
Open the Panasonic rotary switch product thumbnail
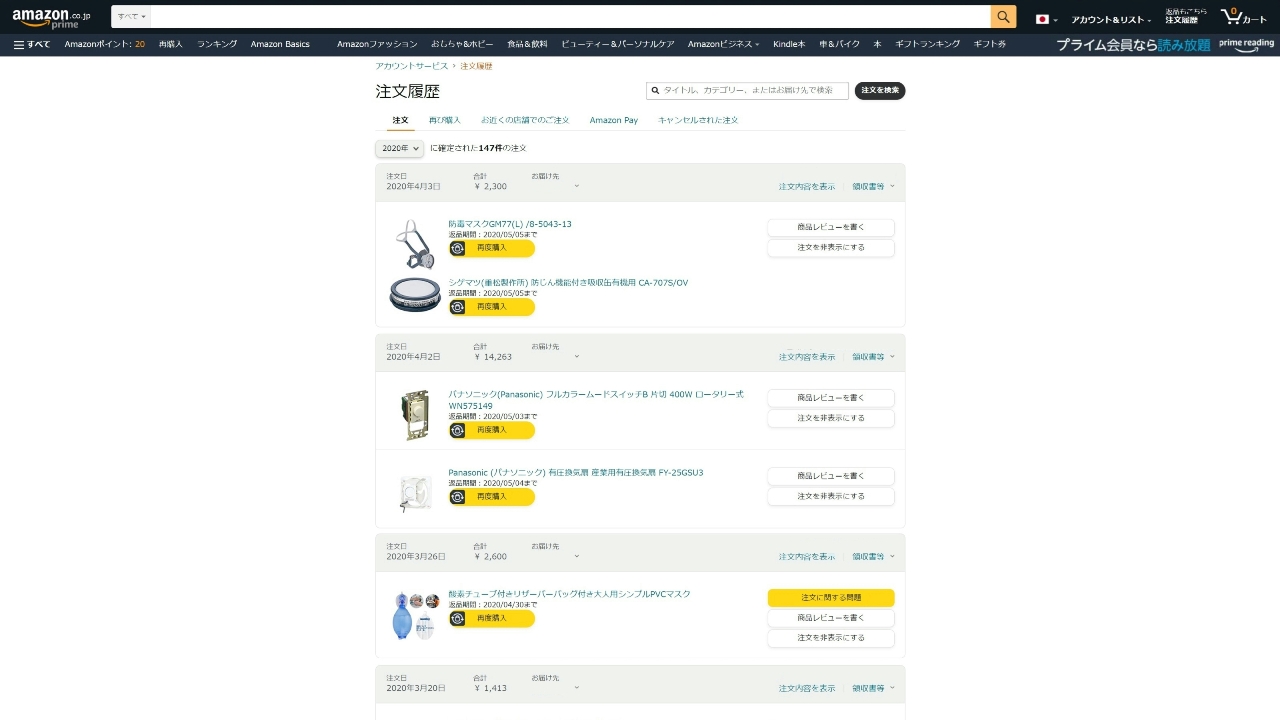point(415,415)
